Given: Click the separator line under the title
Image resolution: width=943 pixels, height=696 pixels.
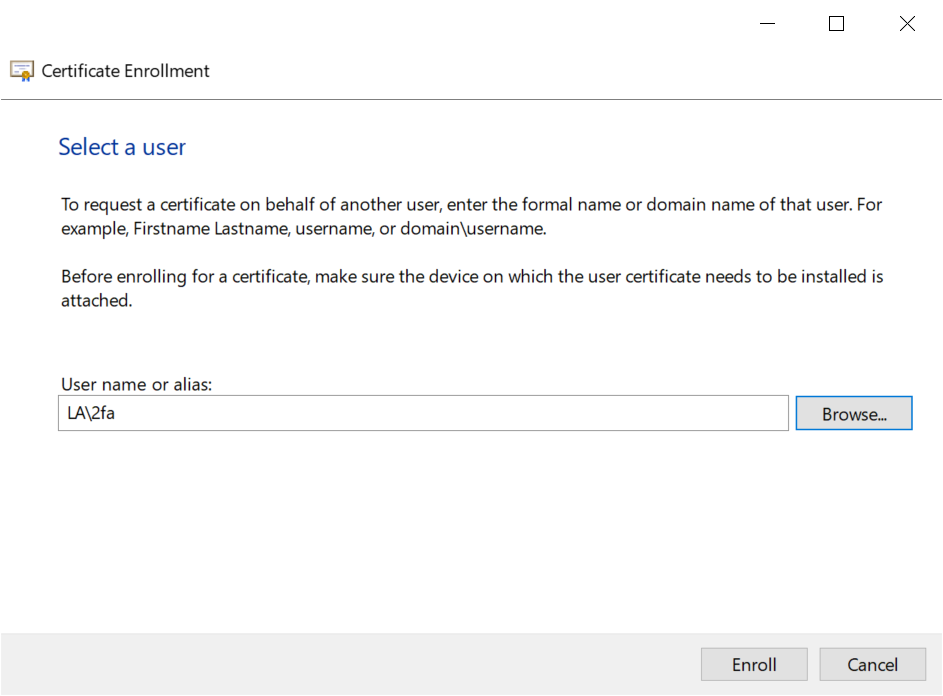Looking at the screenshot, I should [x=471, y=100].
